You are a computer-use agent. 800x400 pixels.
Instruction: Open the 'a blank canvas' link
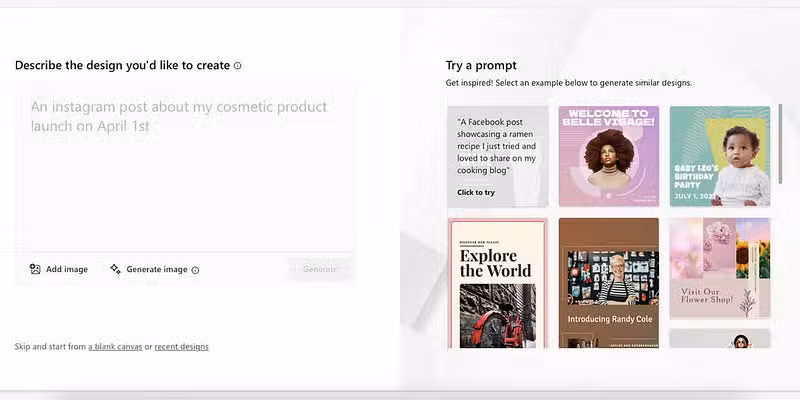pos(115,347)
